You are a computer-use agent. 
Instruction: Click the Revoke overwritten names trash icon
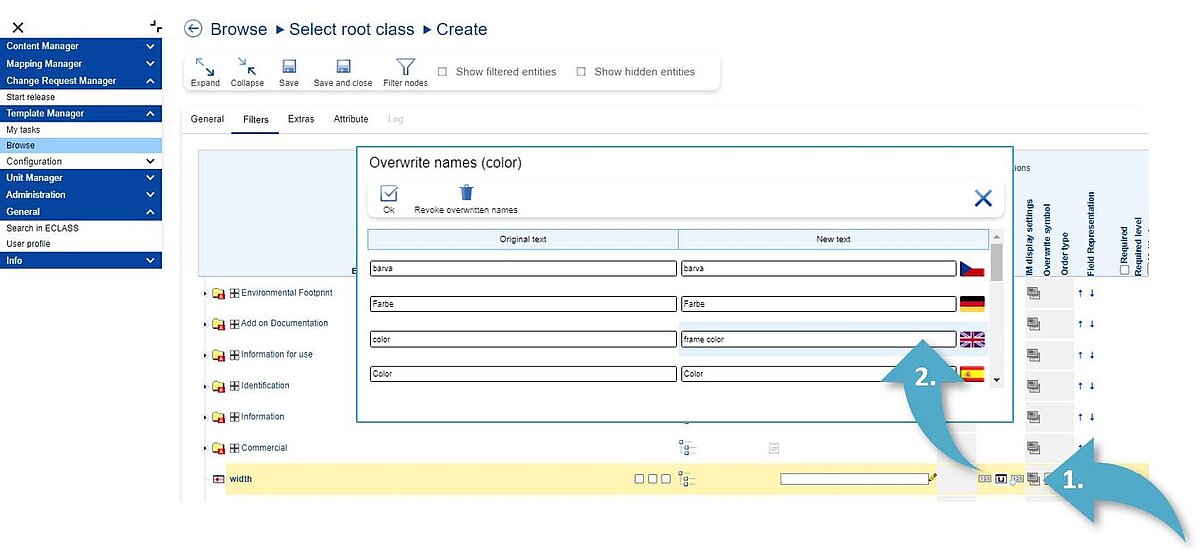[x=466, y=194]
